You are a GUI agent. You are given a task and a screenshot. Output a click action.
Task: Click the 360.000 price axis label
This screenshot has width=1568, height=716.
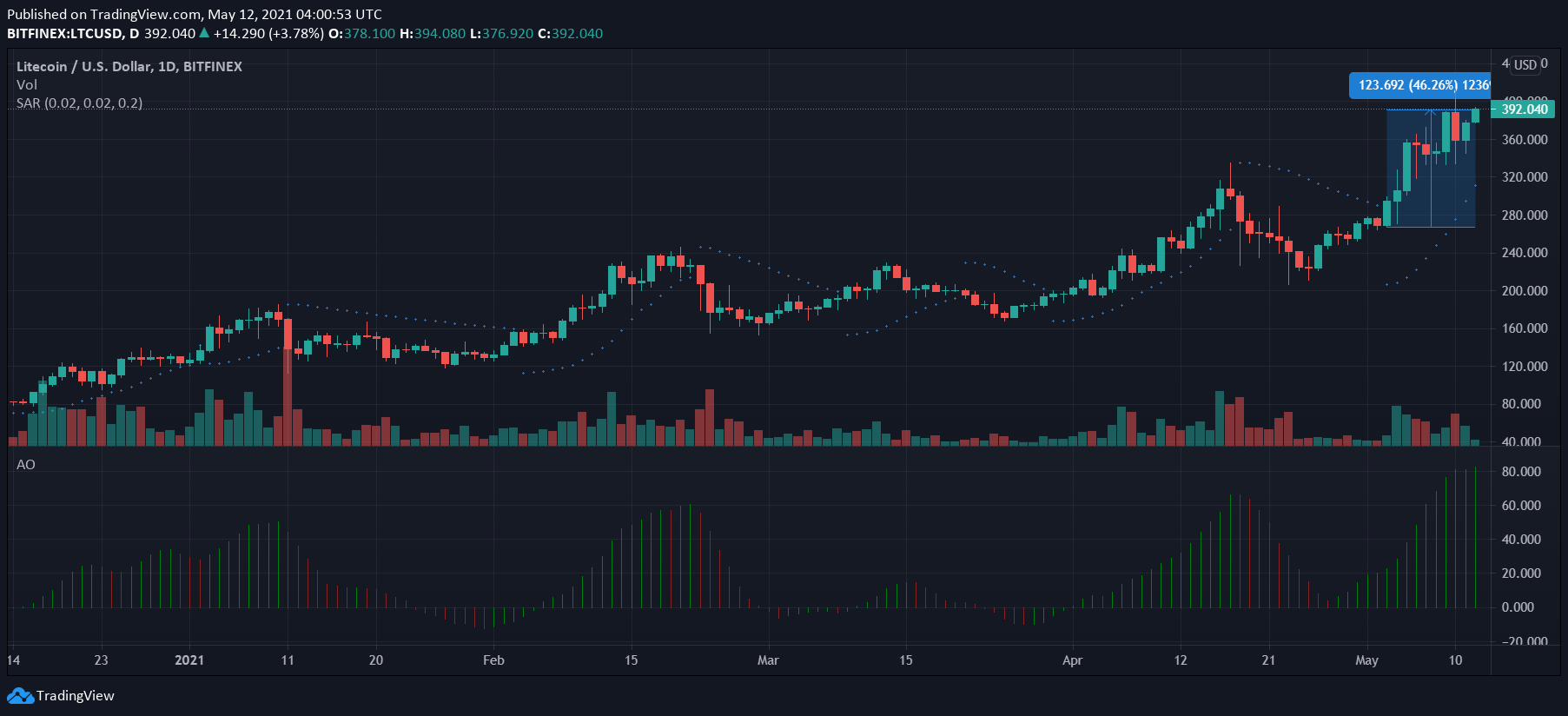1525,140
